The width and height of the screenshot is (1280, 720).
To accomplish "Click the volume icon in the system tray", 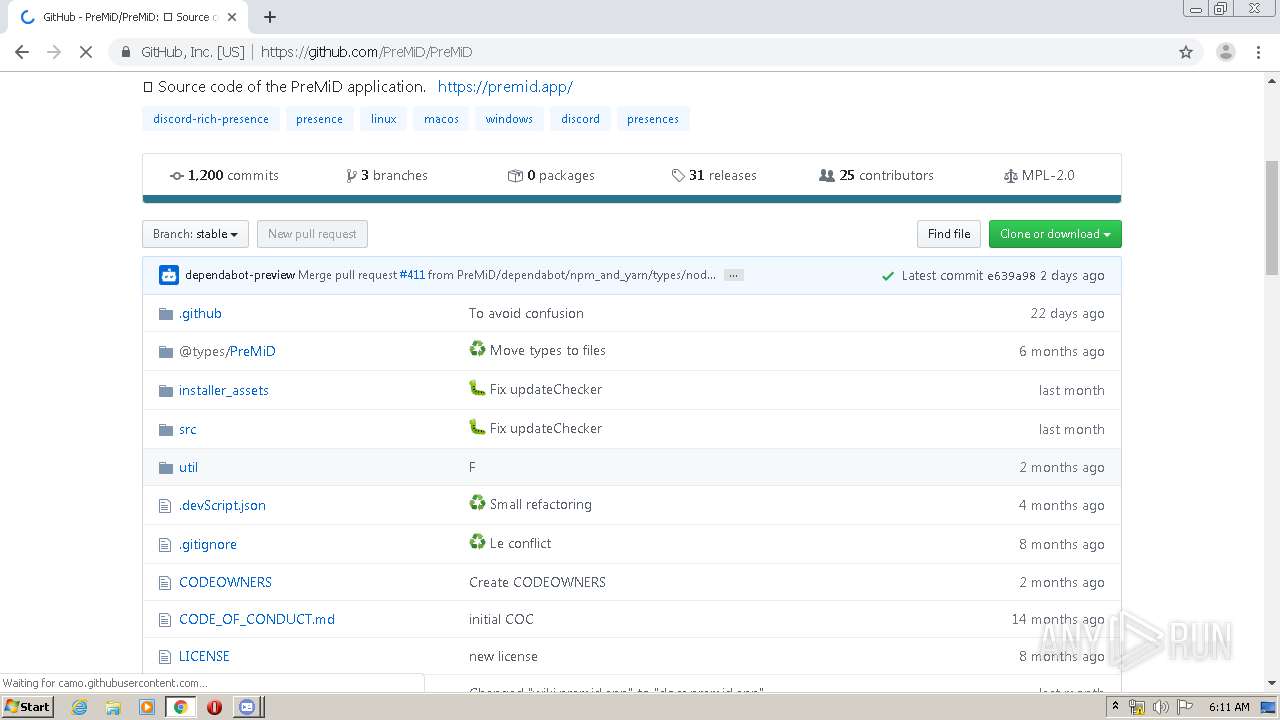I will click(1160, 707).
